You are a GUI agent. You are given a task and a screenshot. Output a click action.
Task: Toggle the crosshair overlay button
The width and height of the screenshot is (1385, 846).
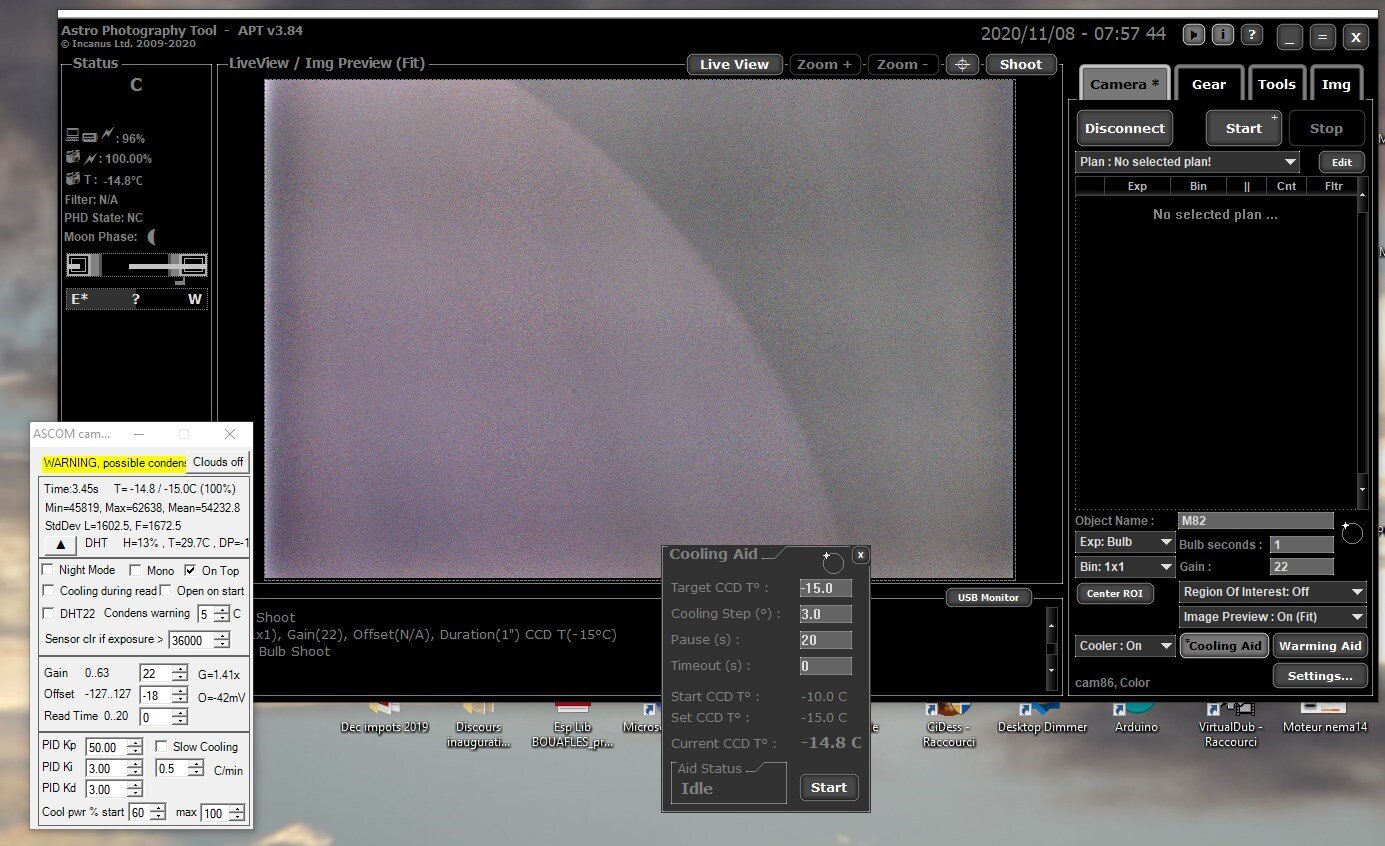point(962,65)
